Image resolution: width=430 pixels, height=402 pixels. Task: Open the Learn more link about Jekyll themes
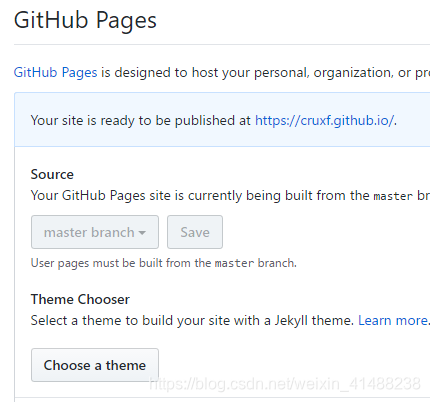(393, 321)
